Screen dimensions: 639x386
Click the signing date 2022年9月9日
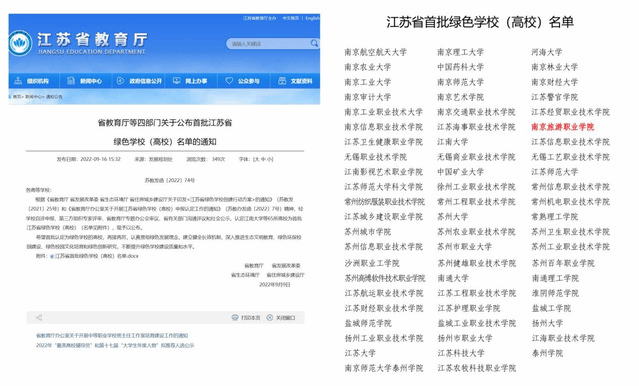275,285
